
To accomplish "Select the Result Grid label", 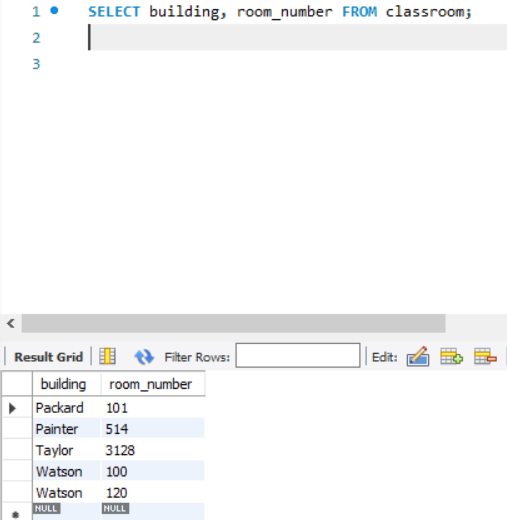I will (x=49, y=357).
